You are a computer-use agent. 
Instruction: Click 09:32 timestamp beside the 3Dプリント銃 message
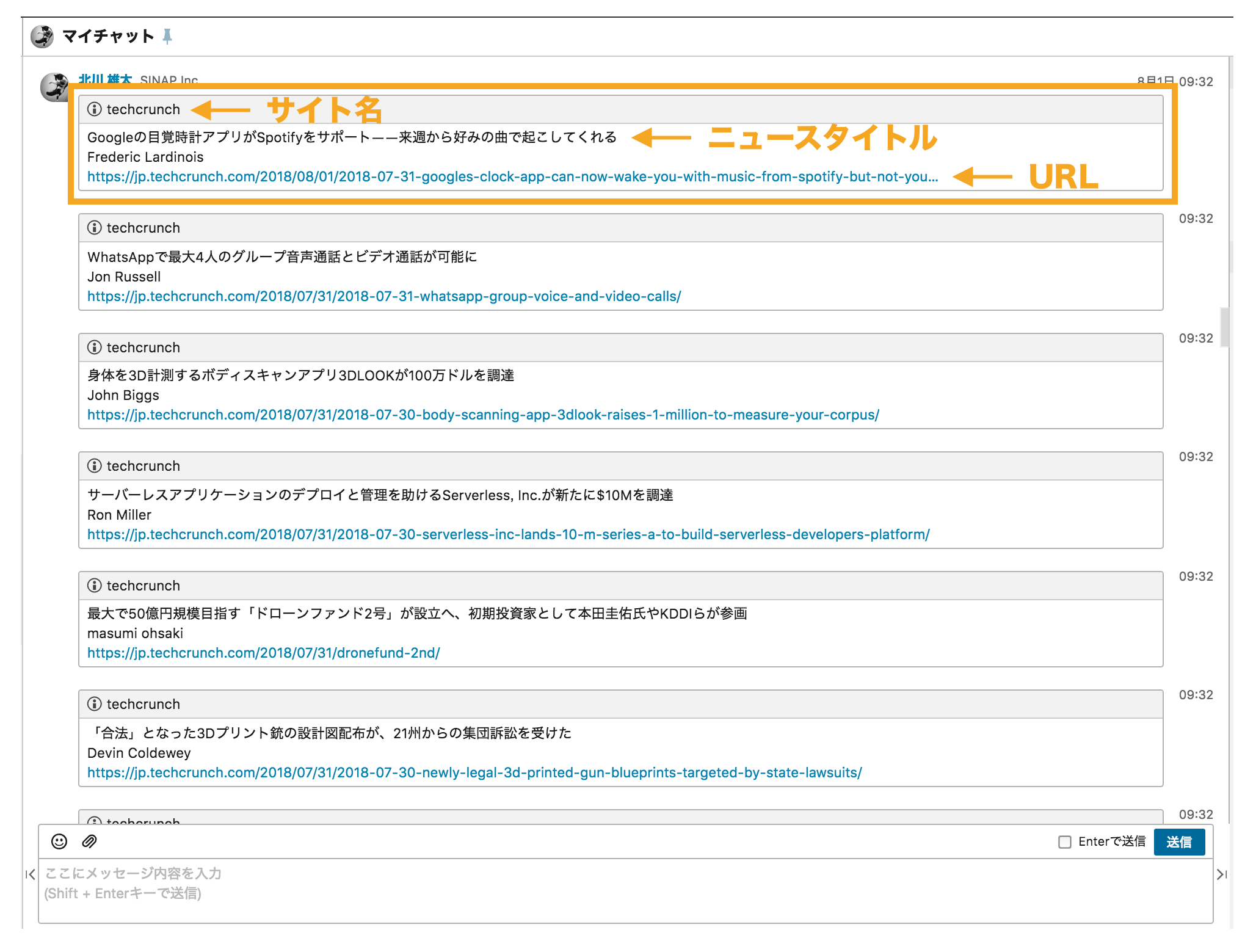point(1196,695)
